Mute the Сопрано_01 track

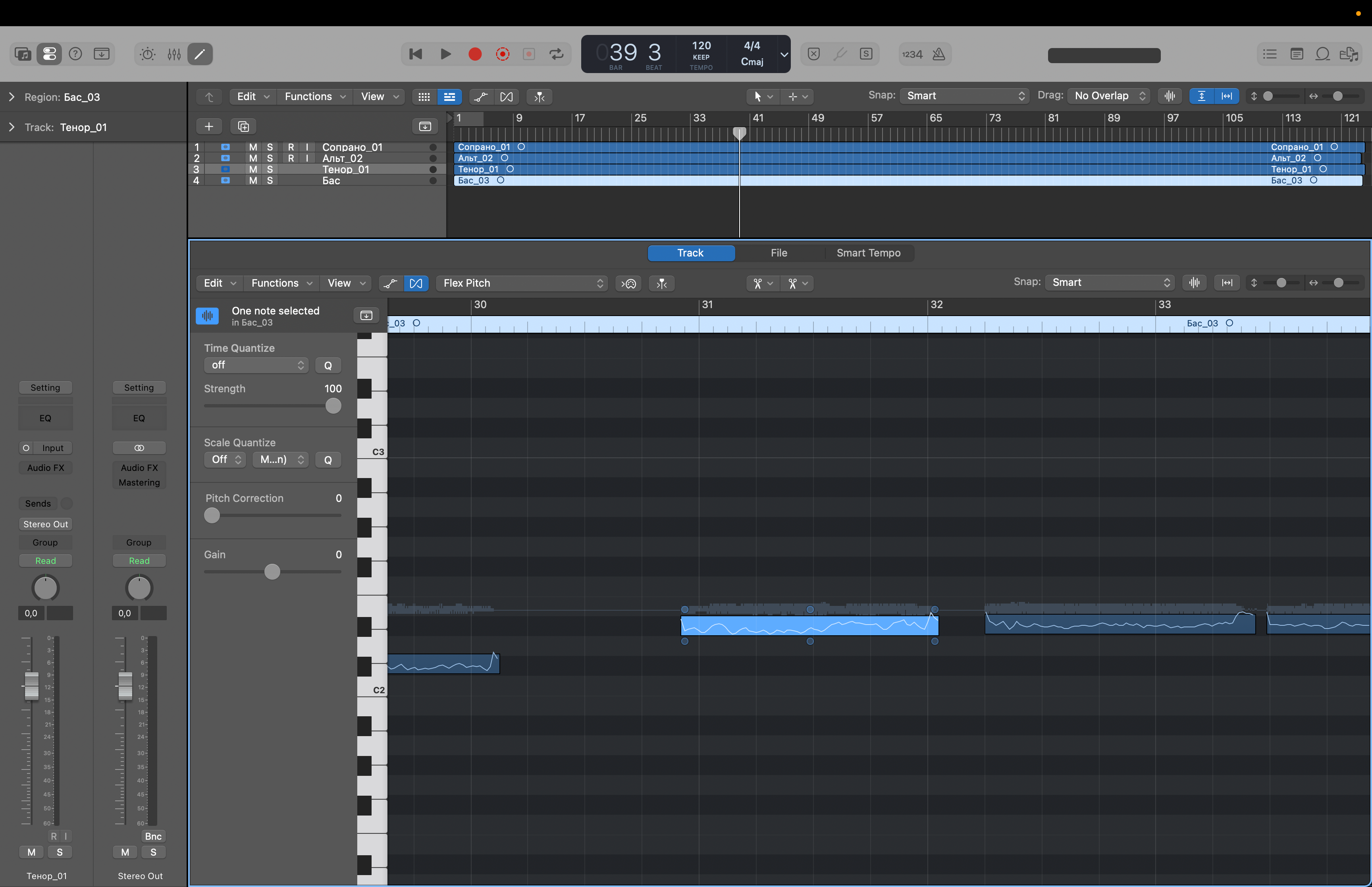253,147
